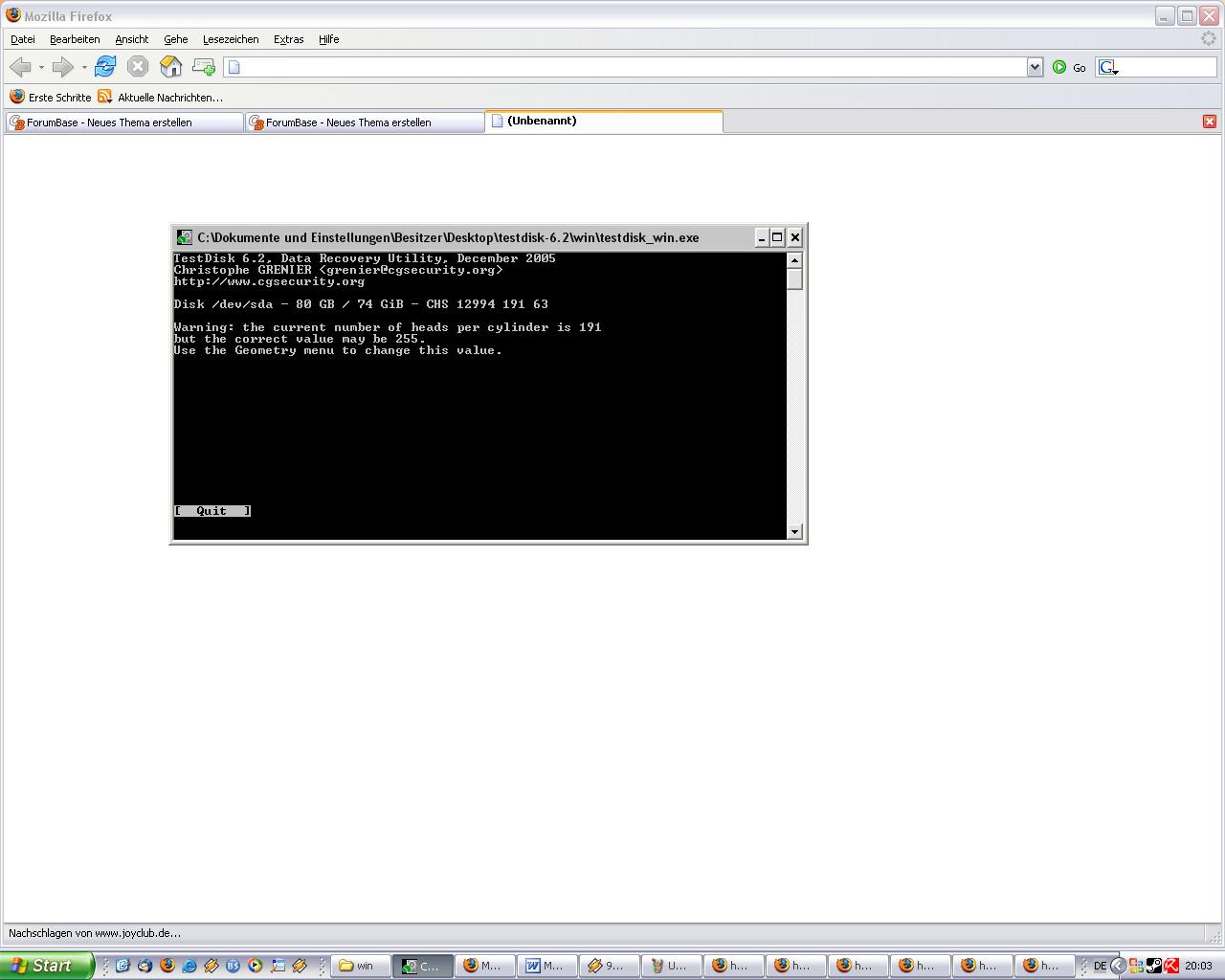Click the DE language indicator

pyautogui.click(x=1100, y=966)
